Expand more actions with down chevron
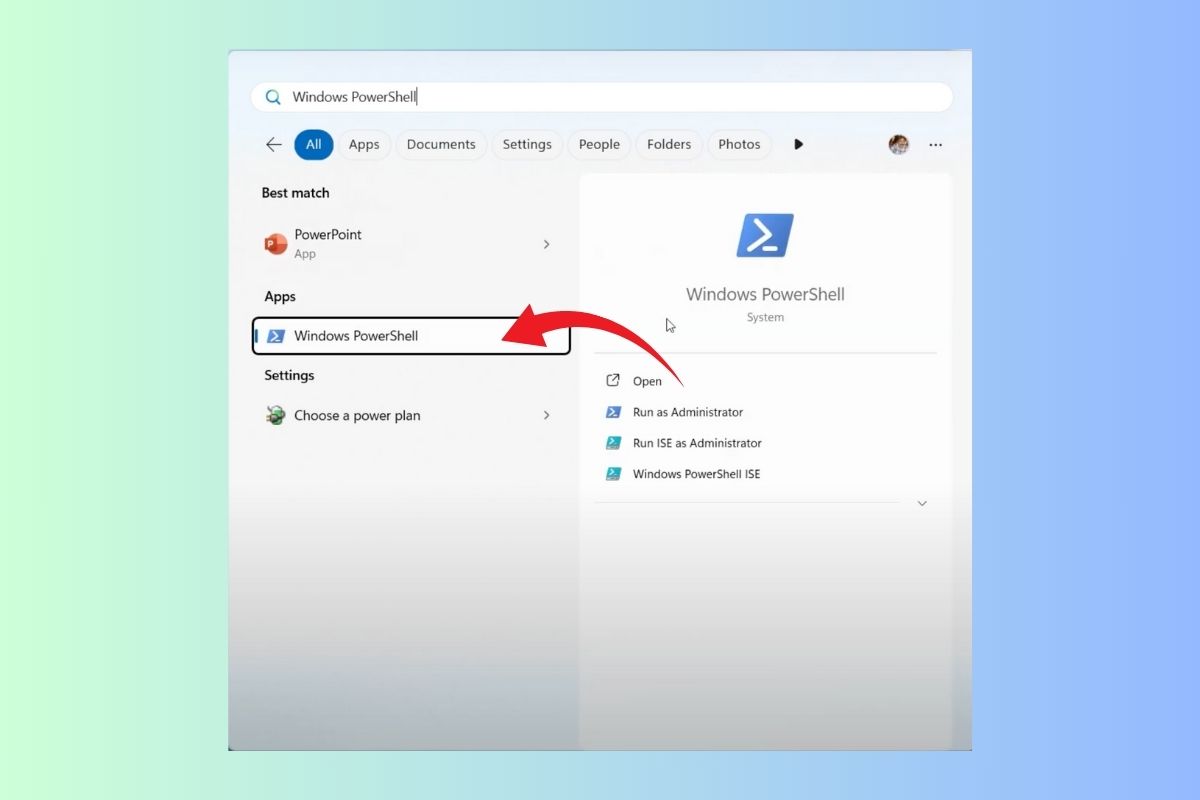1200x800 pixels. point(922,504)
